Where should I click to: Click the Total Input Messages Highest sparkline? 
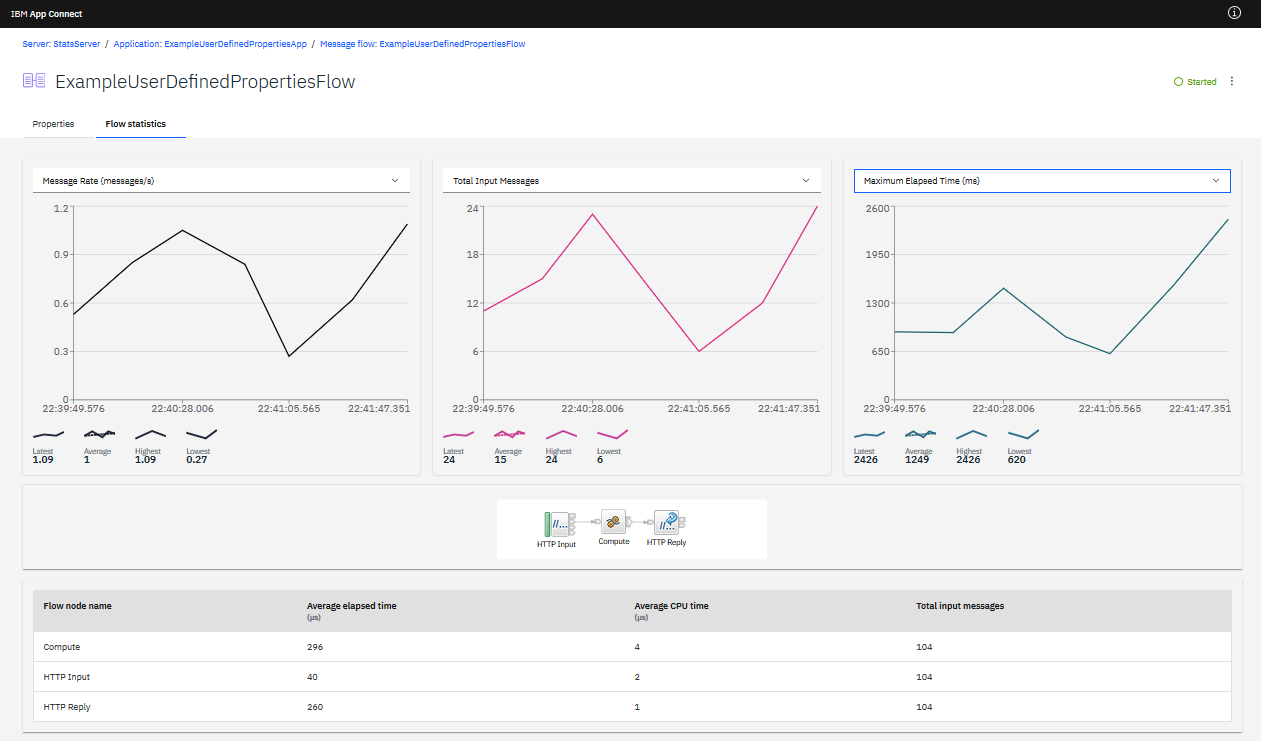point(561,434)
